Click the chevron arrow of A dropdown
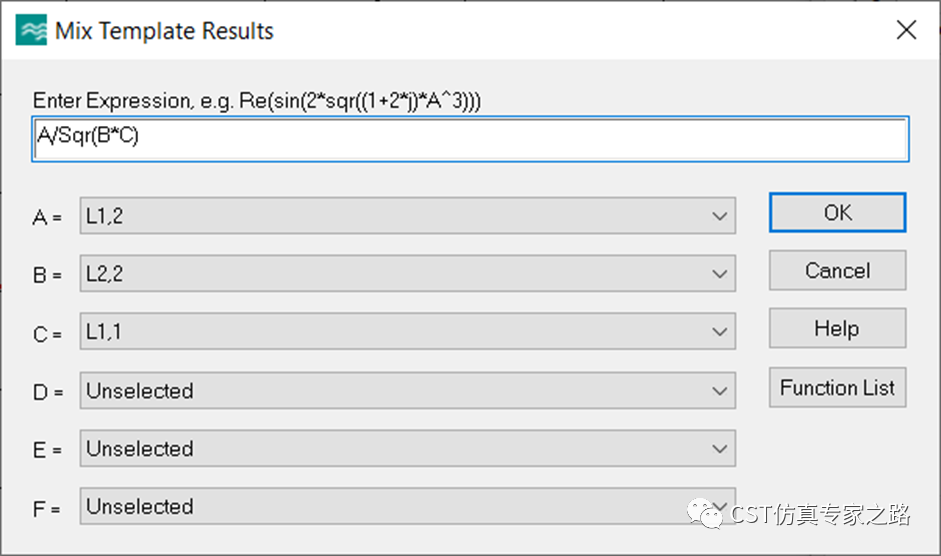This screenshot has width=941, height=556. click(720, 216)
